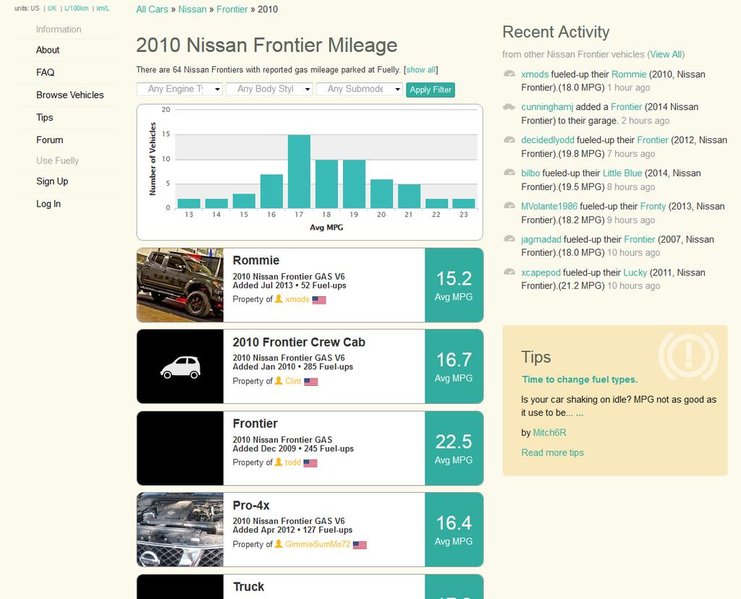Viewport: 741px width, 599px height.
Task: Go to Browse Vehicles
Action: point(70,95)
